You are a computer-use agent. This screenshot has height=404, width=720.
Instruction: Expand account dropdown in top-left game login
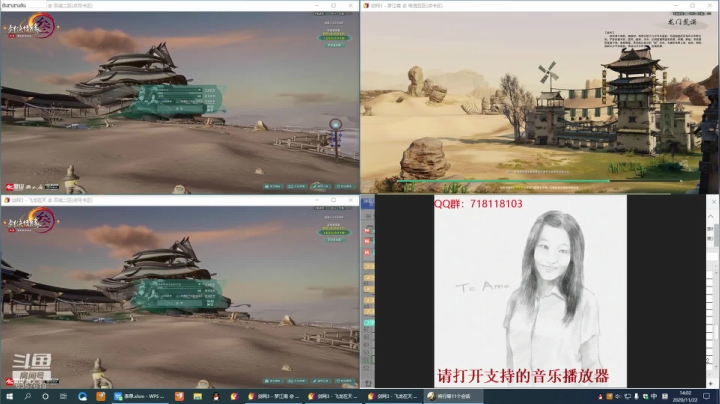[199, 90]
